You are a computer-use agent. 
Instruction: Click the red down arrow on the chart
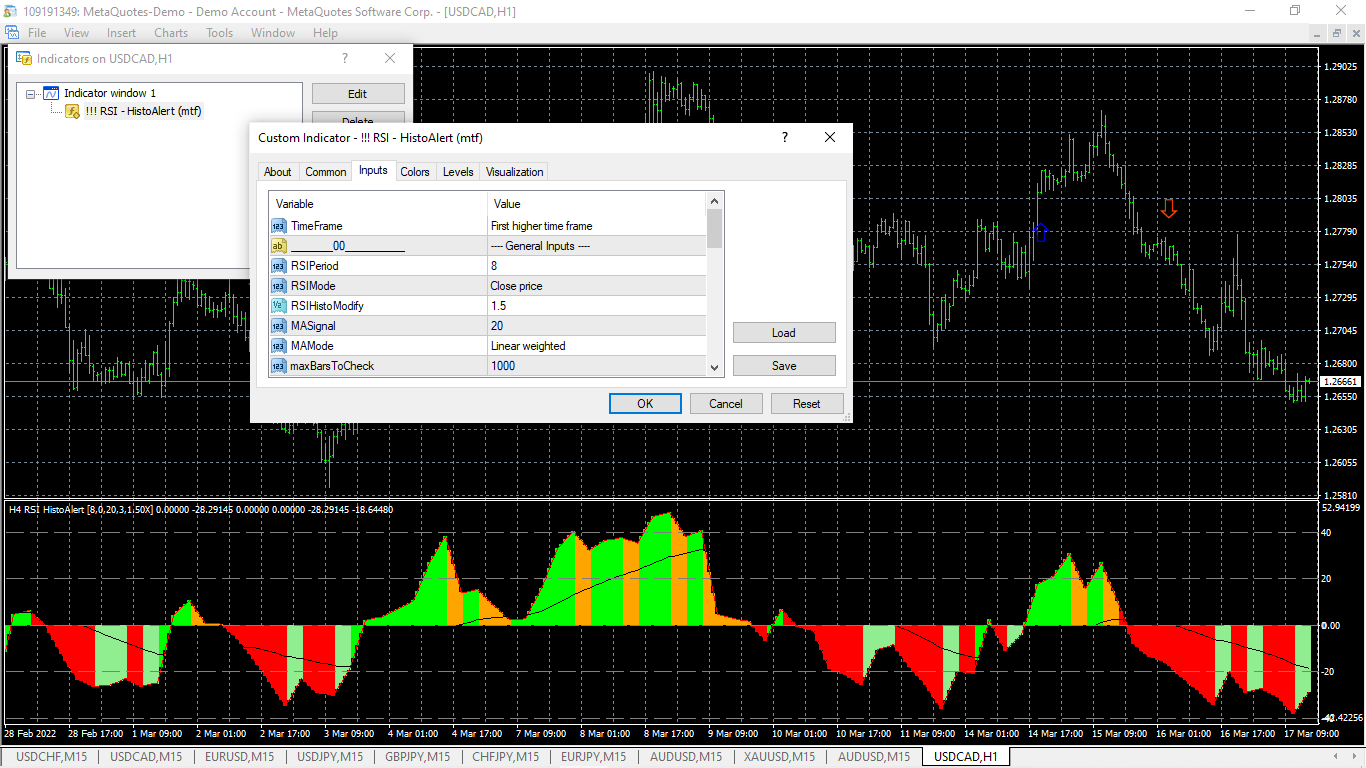coord(1168,209)
